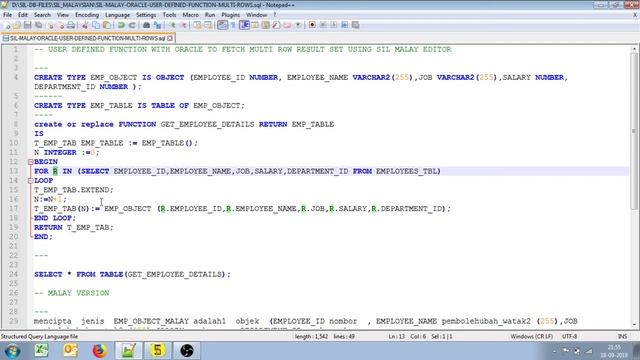The width and height of the screenshot is (640, 360).
Task: Toggle Show All Characters icon
Action: [x=233, y=25]
